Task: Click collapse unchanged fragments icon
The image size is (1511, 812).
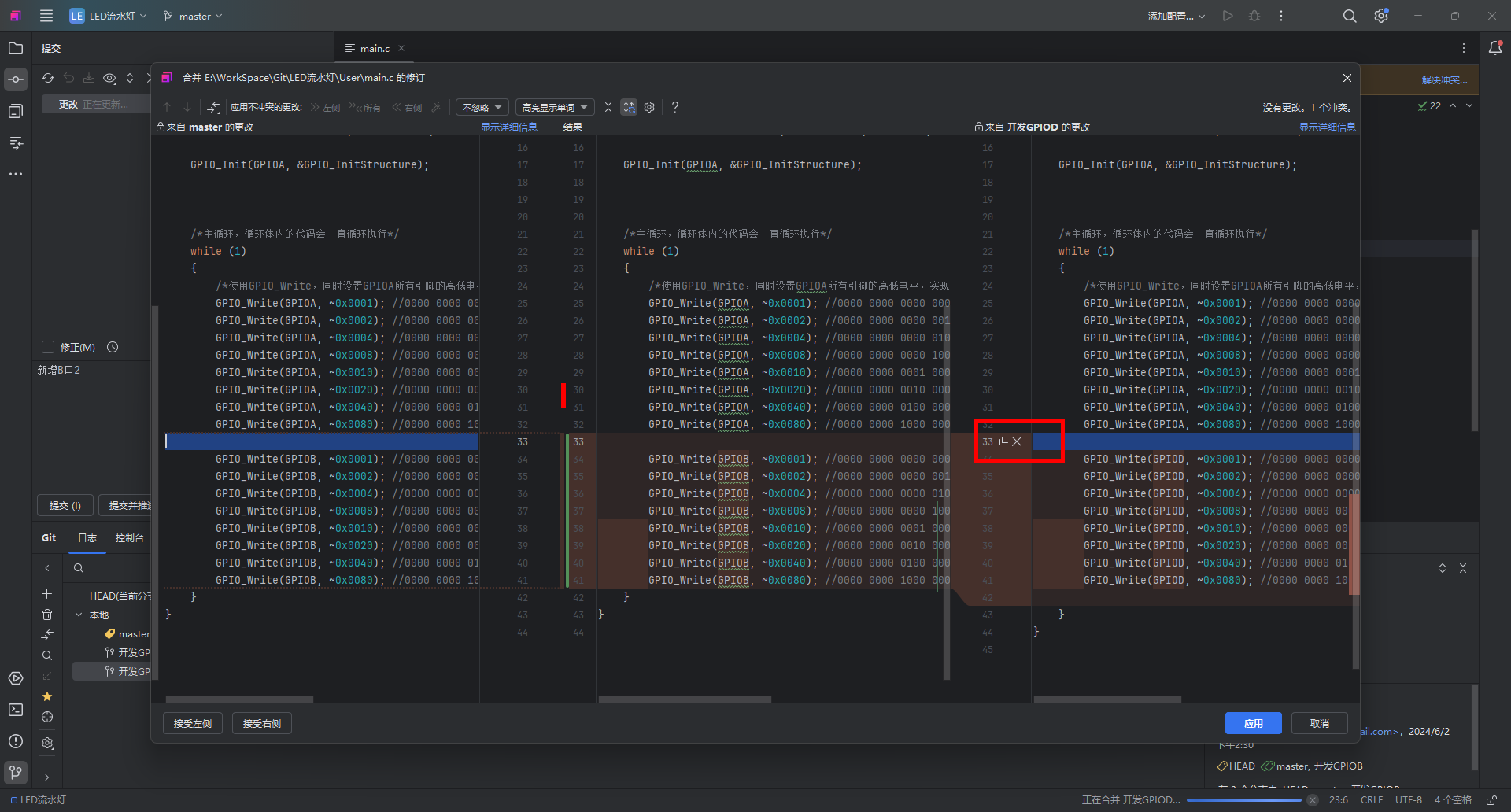Action: tap(608, 107)
